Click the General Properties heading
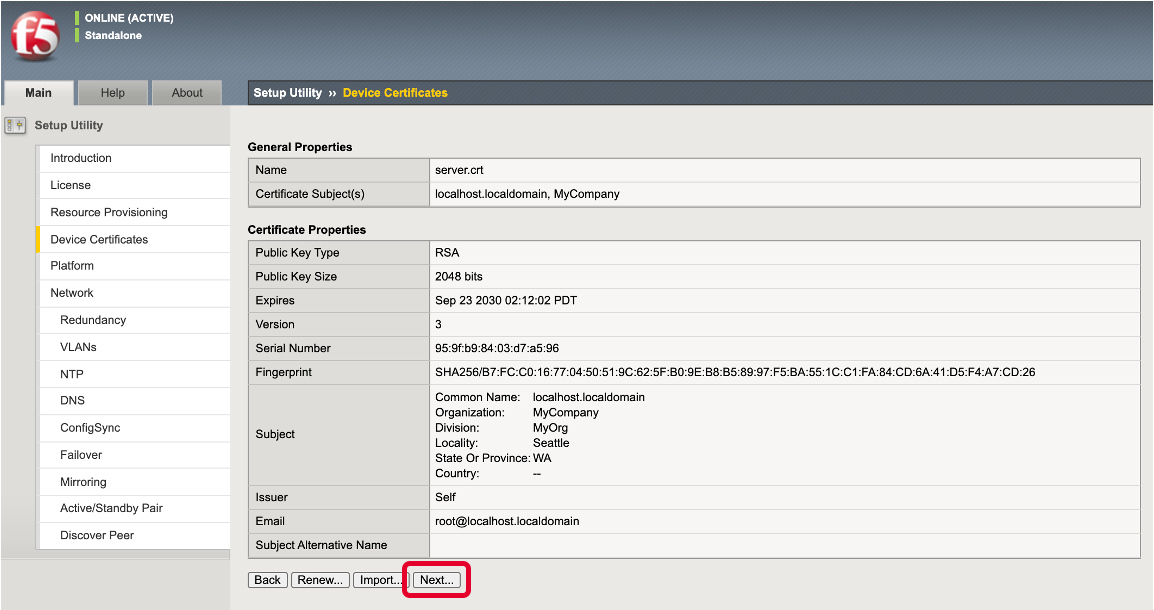Viewport: 1154px width, 610px height. [x=300, y=147]
